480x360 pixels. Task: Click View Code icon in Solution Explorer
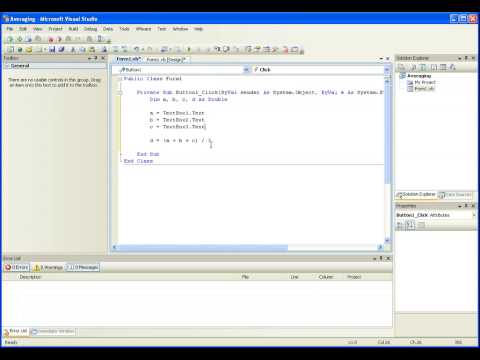tap(433, 67)
